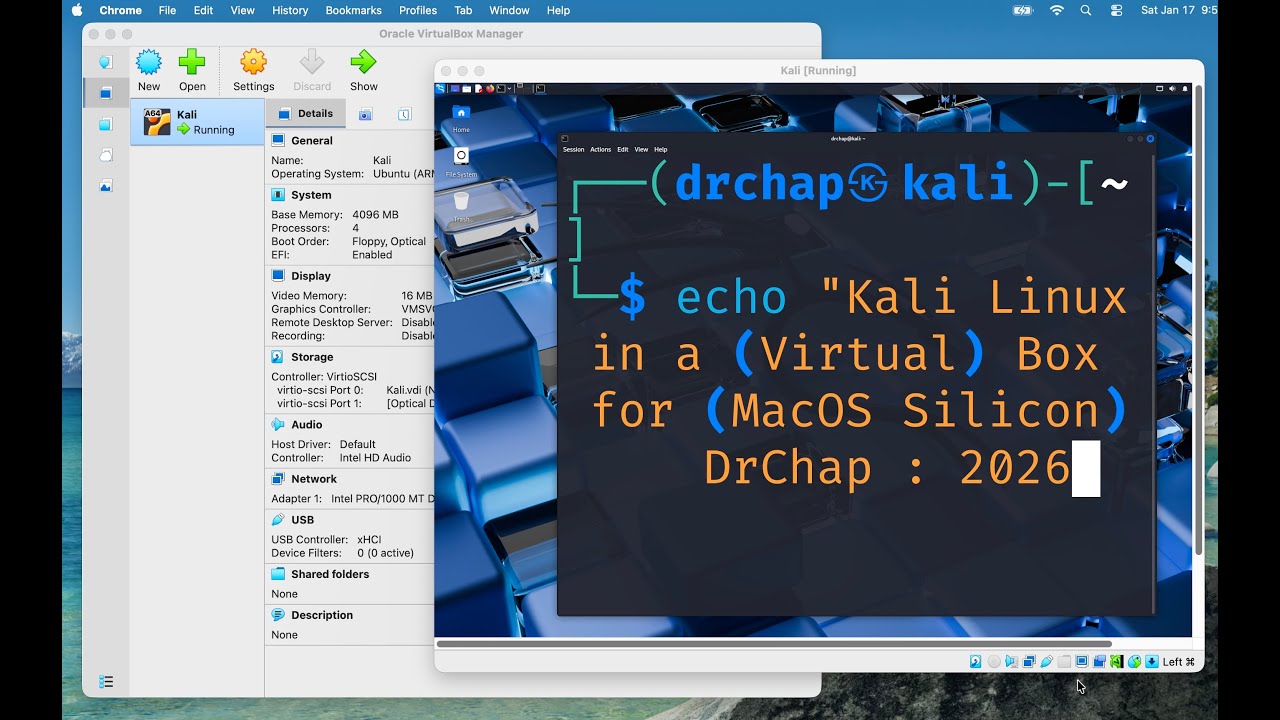Screen dimensions: 1280x720
Task: Open the terminal Help menu
Action: (660, 149)
